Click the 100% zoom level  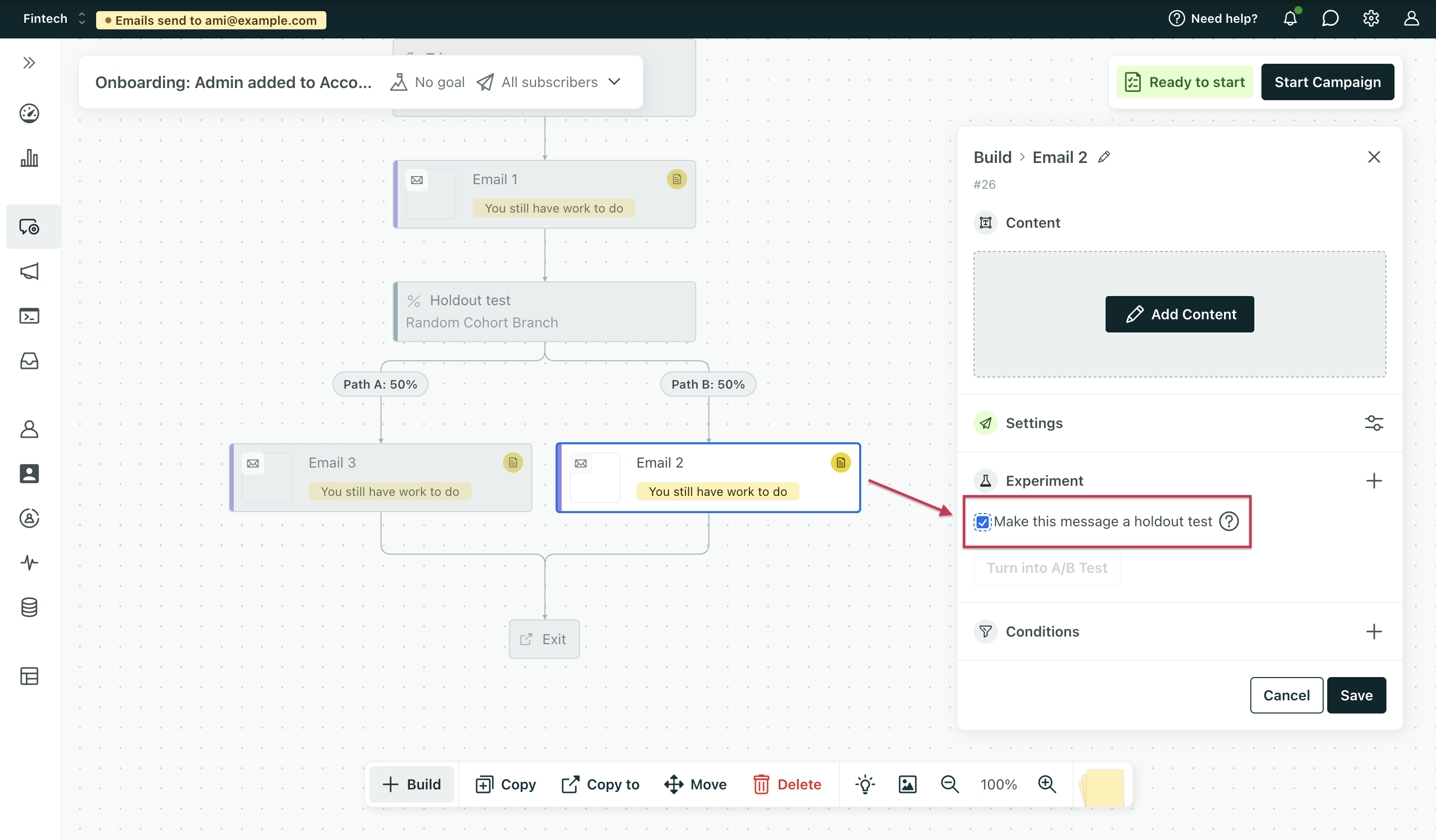click(998, 784)
